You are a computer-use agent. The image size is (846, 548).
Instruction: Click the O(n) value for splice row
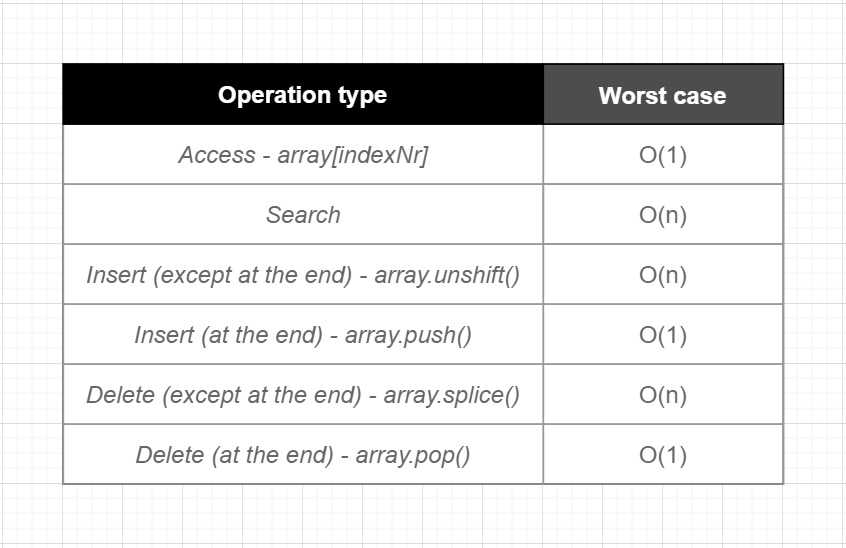(x=663, y=394)
